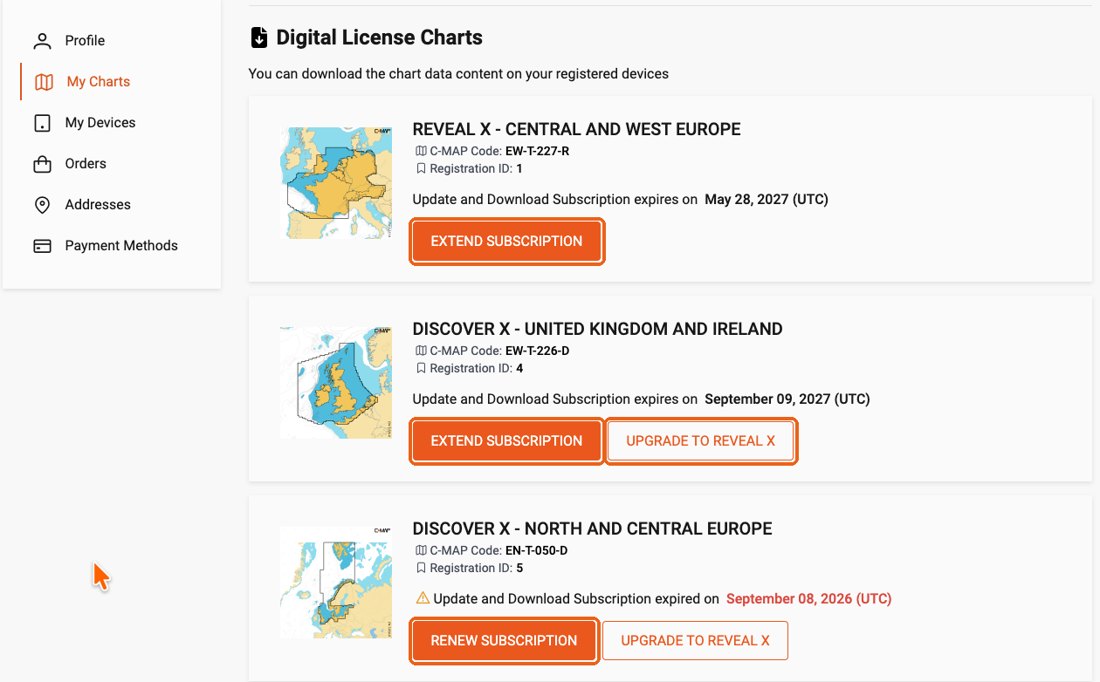Extend subscription for Reveal X Central and West Europe
The height and width of the screenshot is (682, 1100).
click(x=507, y=241)
